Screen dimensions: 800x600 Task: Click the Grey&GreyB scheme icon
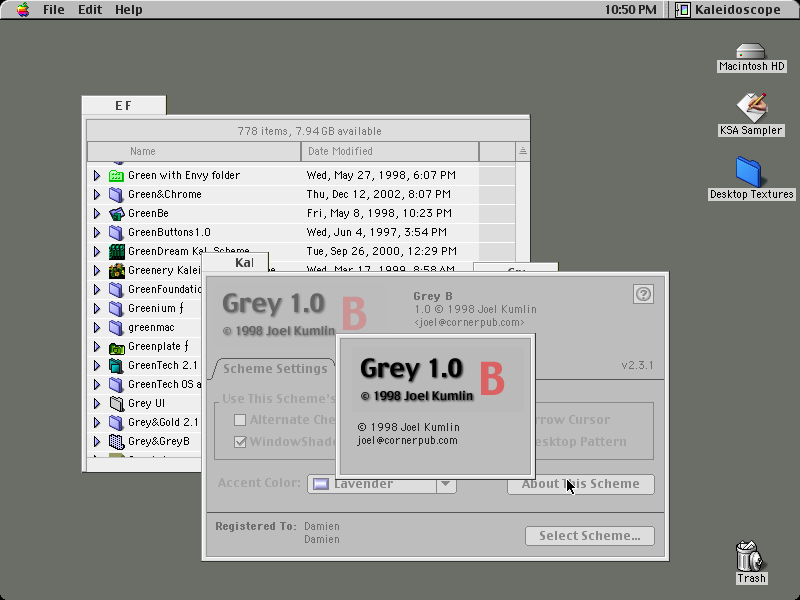click(x=116, y=442)
